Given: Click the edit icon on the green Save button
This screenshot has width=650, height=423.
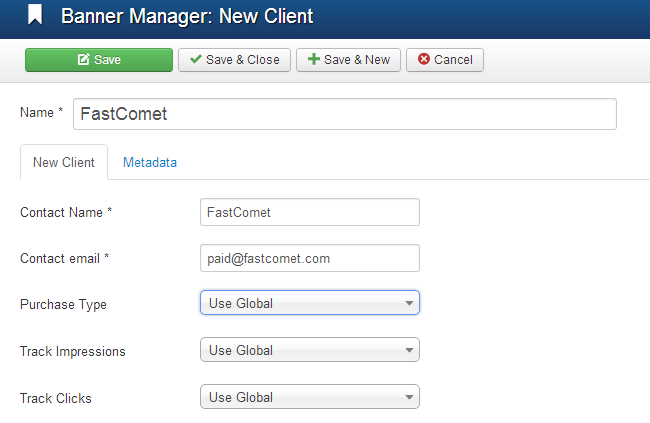Looking at the screenshot, I should [84, 60].
